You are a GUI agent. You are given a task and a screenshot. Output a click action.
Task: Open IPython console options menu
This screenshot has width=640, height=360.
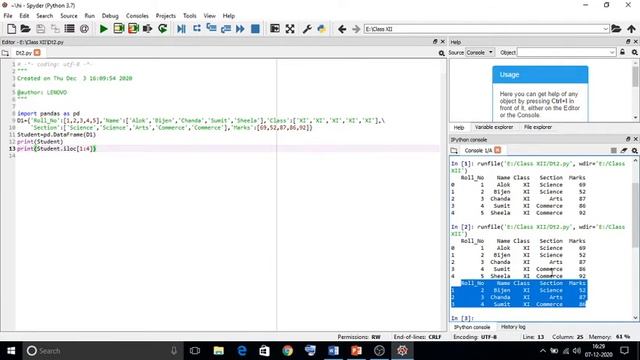click(635, 151)
